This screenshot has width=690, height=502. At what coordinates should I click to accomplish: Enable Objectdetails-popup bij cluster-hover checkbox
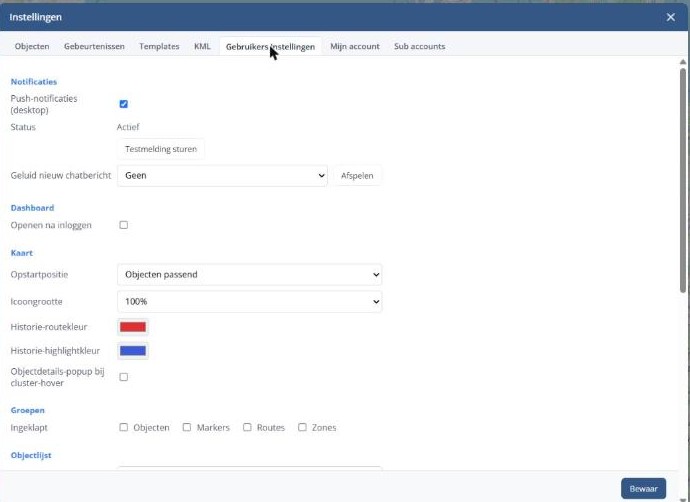coord(124,377)
